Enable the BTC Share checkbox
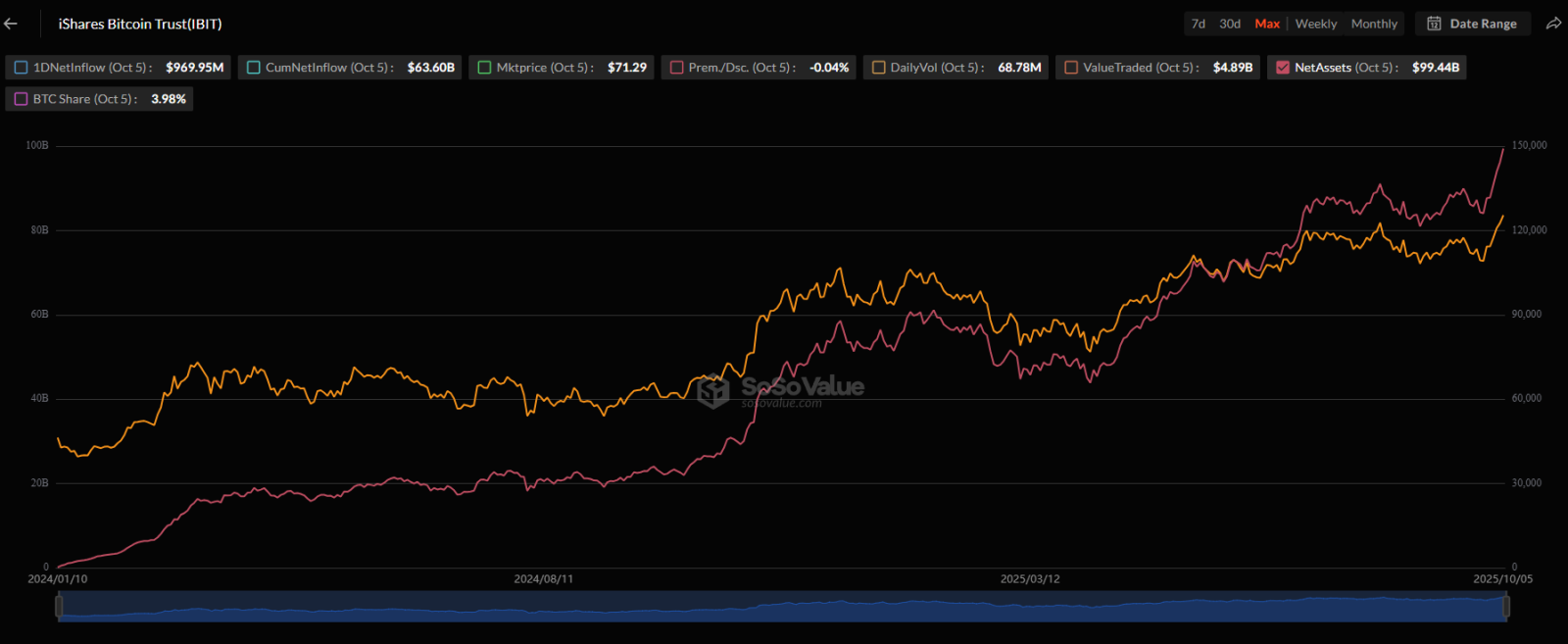 point(21,99)
